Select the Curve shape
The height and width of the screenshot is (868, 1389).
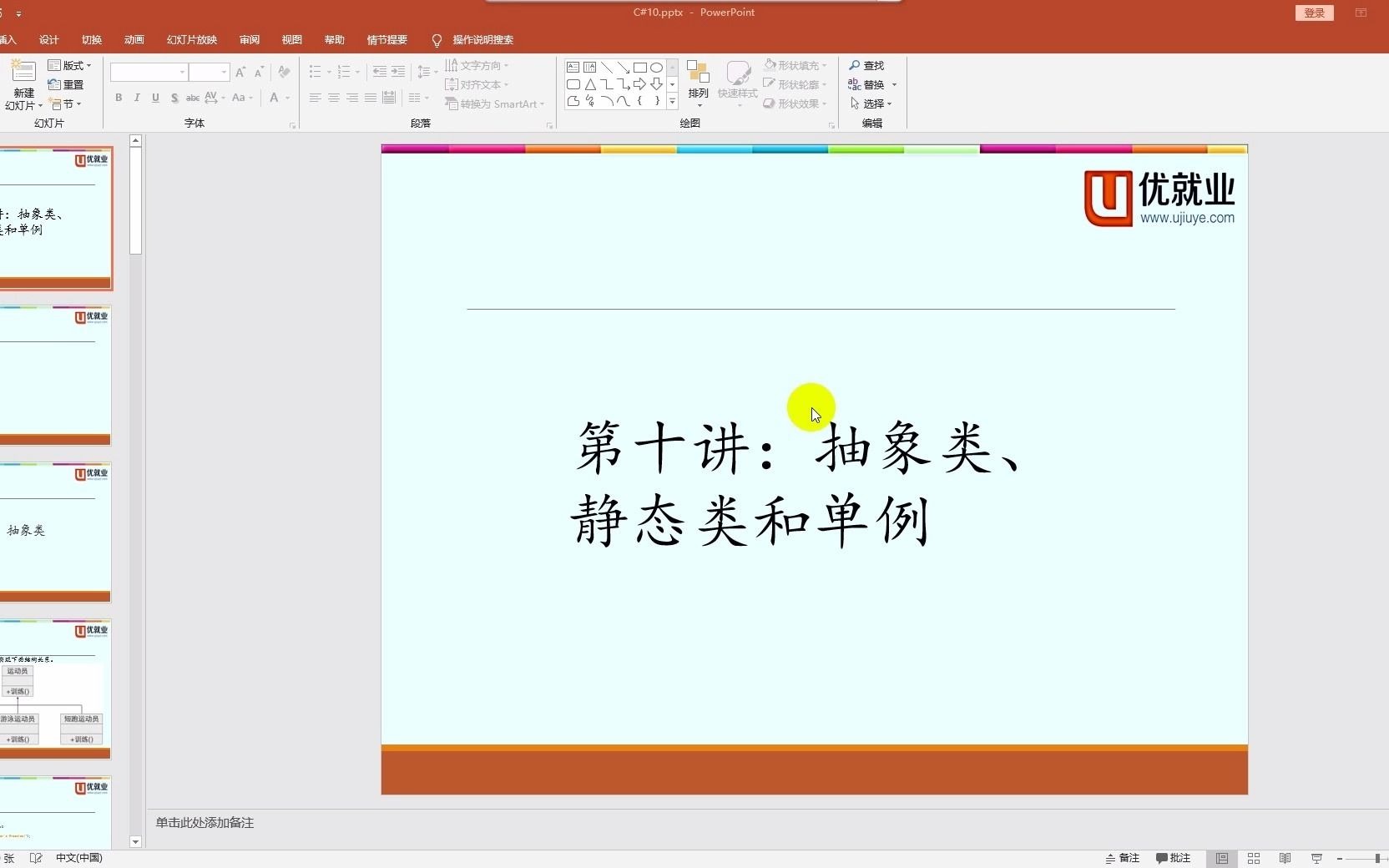click(624, 101)
